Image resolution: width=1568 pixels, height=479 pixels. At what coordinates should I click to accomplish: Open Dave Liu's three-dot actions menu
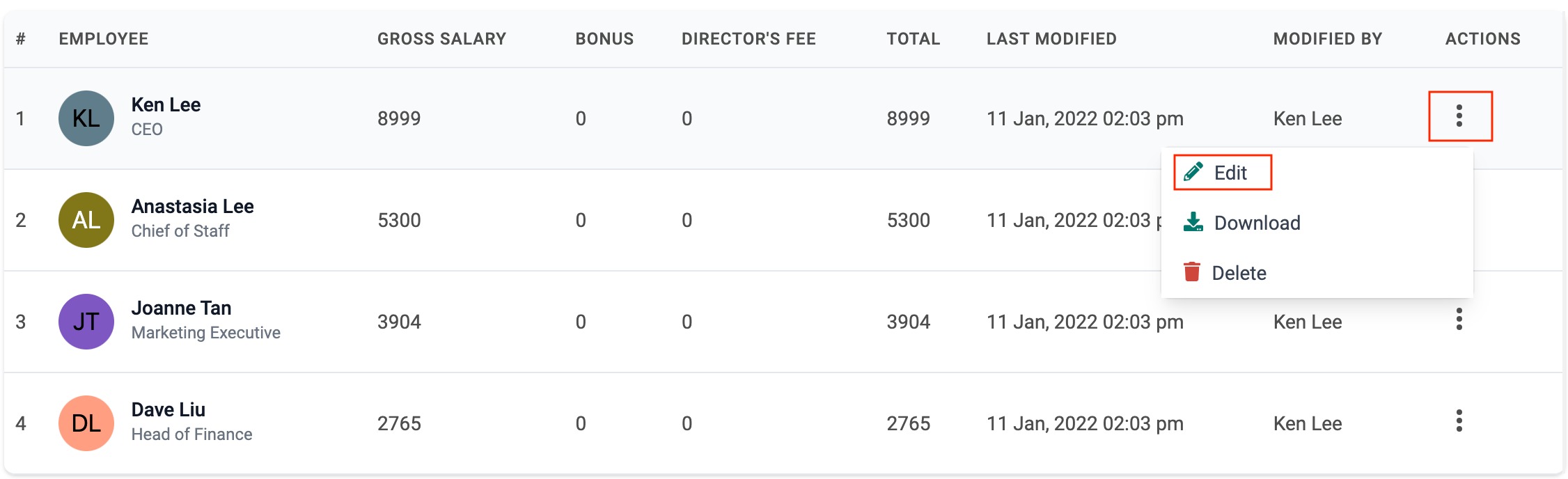tap(1459, 421)
